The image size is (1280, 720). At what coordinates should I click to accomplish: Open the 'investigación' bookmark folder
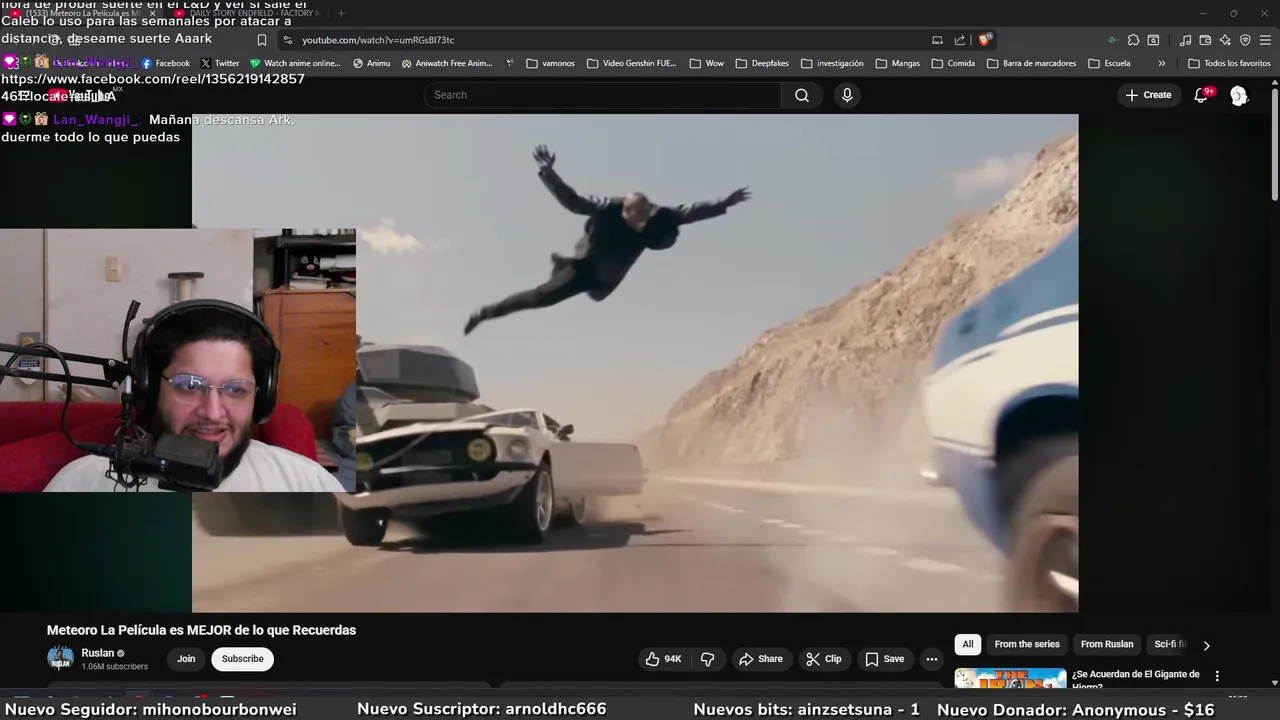pos(831,63)
